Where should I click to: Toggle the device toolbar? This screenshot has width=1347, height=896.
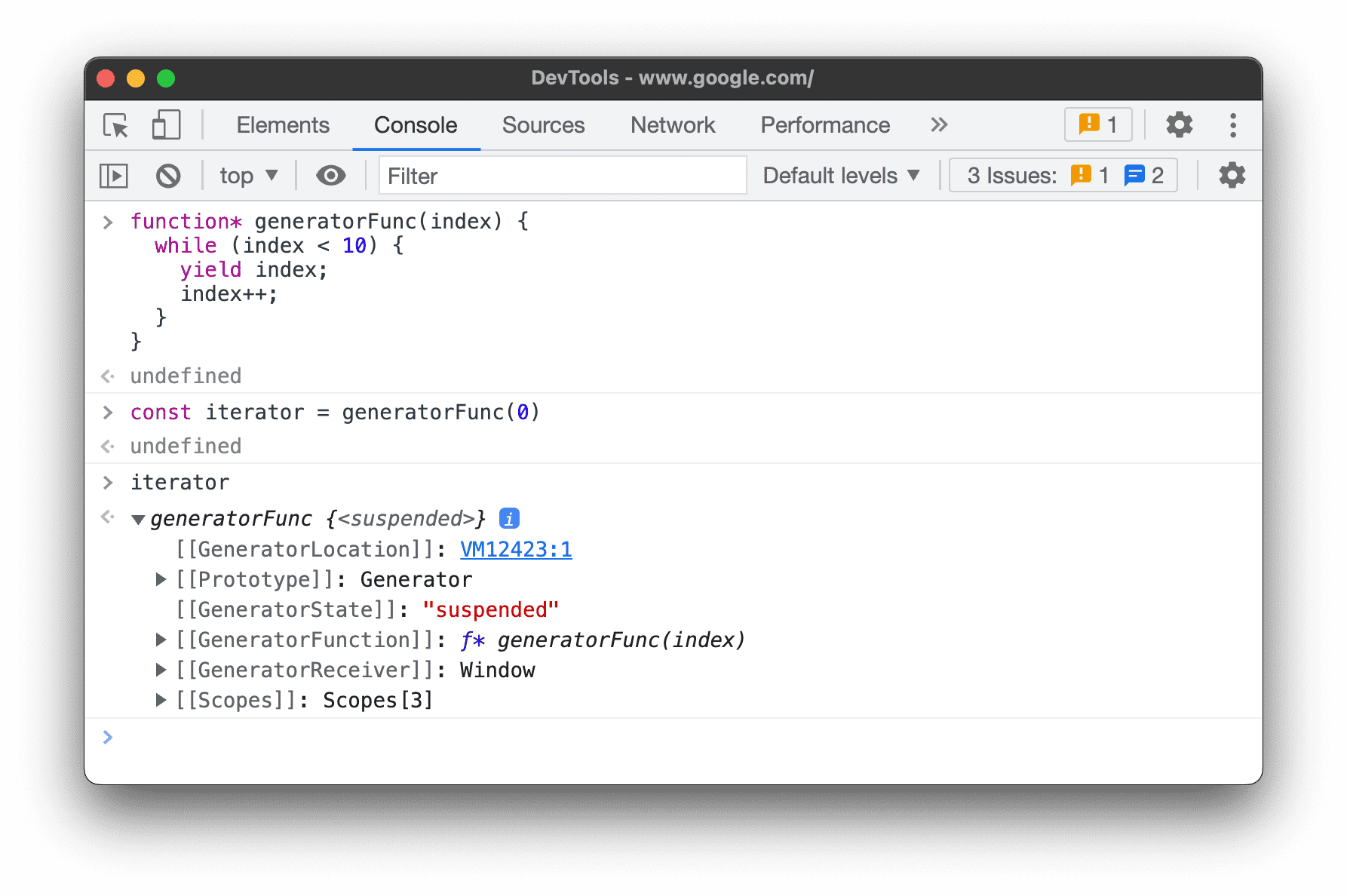point(165,125)
